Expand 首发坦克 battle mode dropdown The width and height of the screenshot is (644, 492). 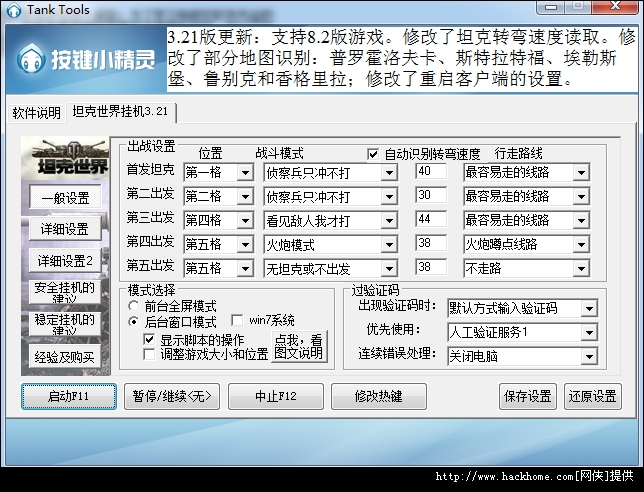[331, 172]
